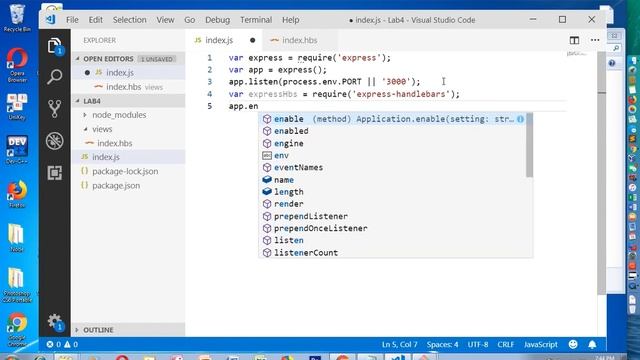The image size is (640, 360).
Task: Open the Terminal menu
Action: [x=256, y=20]
